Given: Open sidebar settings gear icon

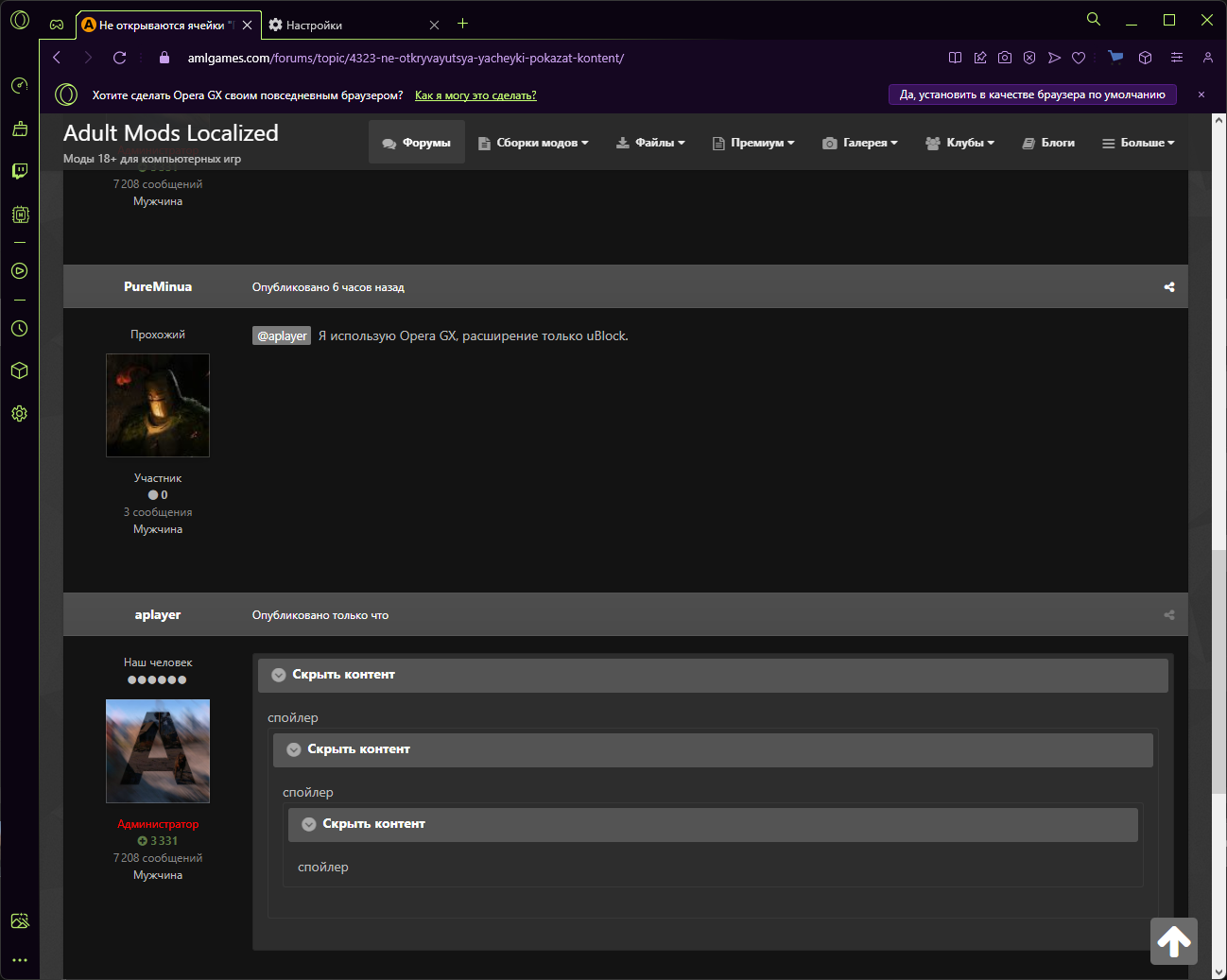Looking at the screenshot, I should pyautogui.click(x=20, y=414).
